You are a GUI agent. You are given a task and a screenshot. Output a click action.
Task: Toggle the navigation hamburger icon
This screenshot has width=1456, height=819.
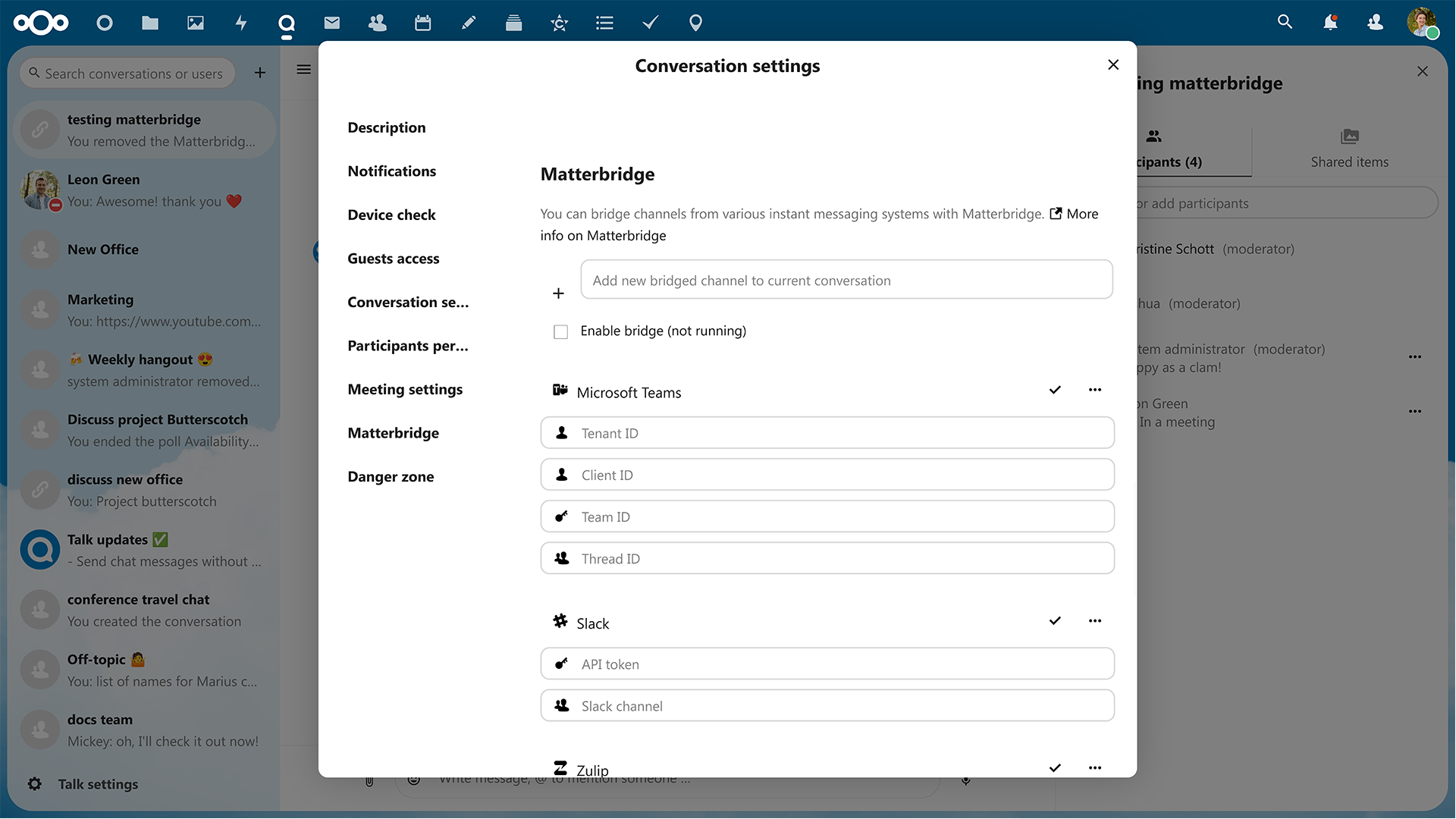point(304,70)
